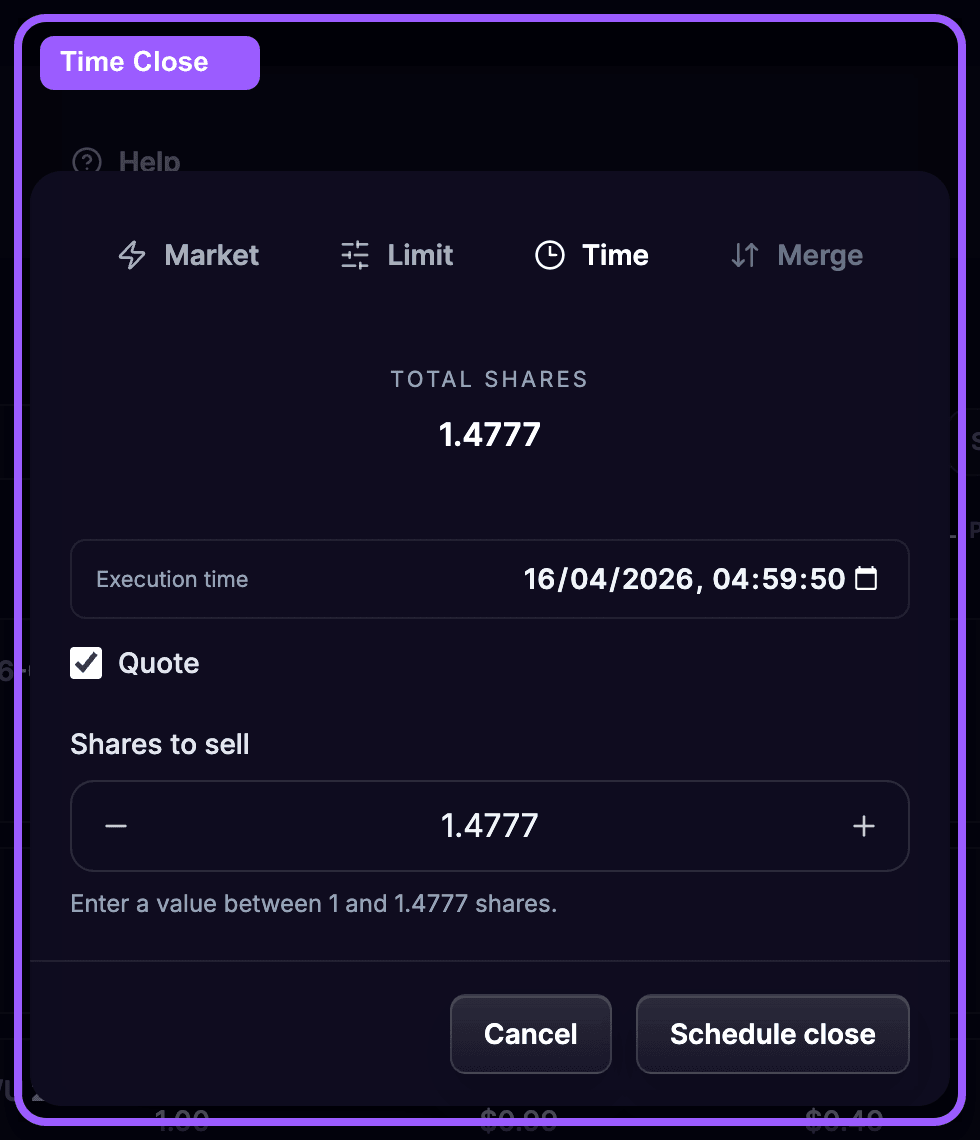Switch to the Limit tab
The width and height of the screenshot is (980, 1140).
[420, 256]
